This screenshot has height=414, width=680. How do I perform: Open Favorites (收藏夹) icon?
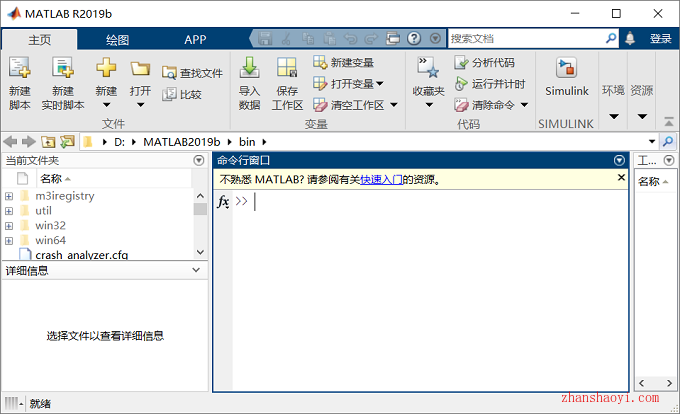pyautogui.click(x=428, y=68)
